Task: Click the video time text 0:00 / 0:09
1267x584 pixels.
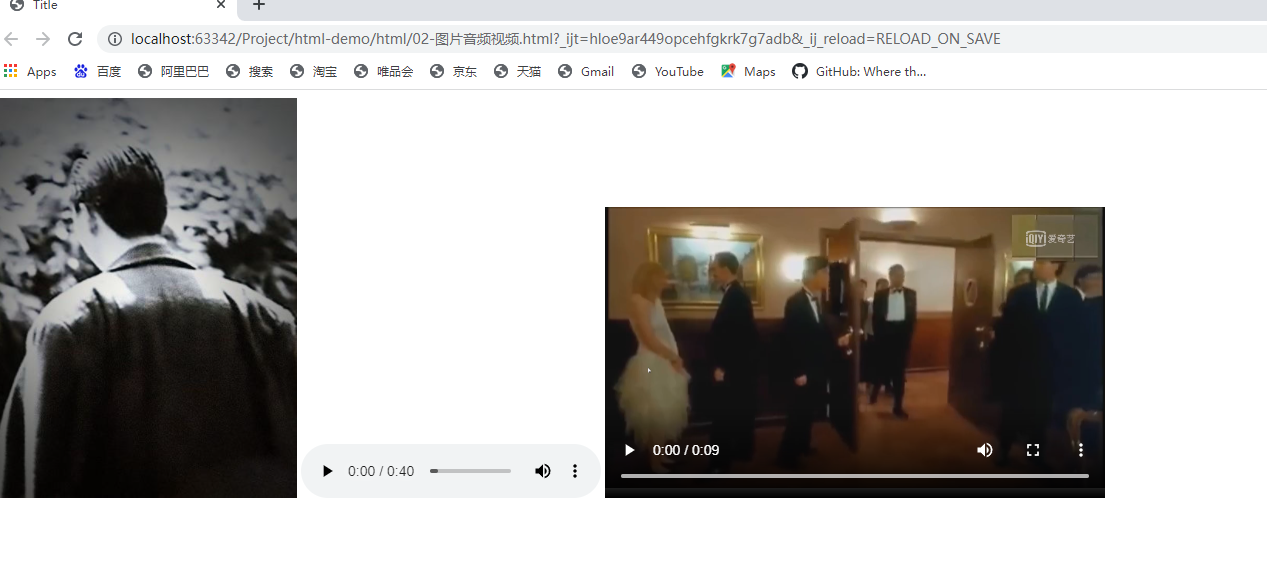Action: click(686, 450)
